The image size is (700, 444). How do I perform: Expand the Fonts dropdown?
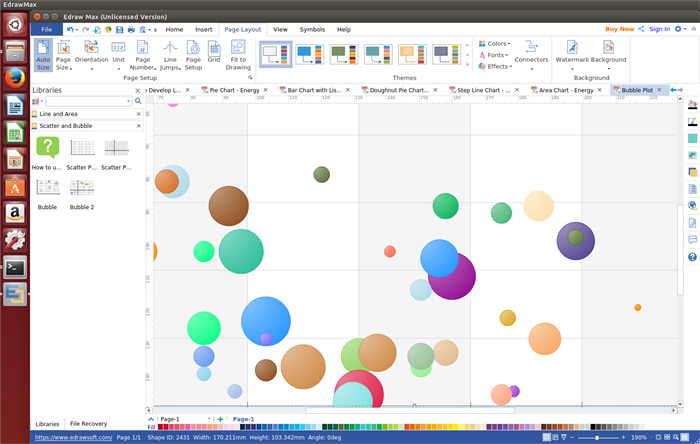pyautogui.click(x=494, y=55)
